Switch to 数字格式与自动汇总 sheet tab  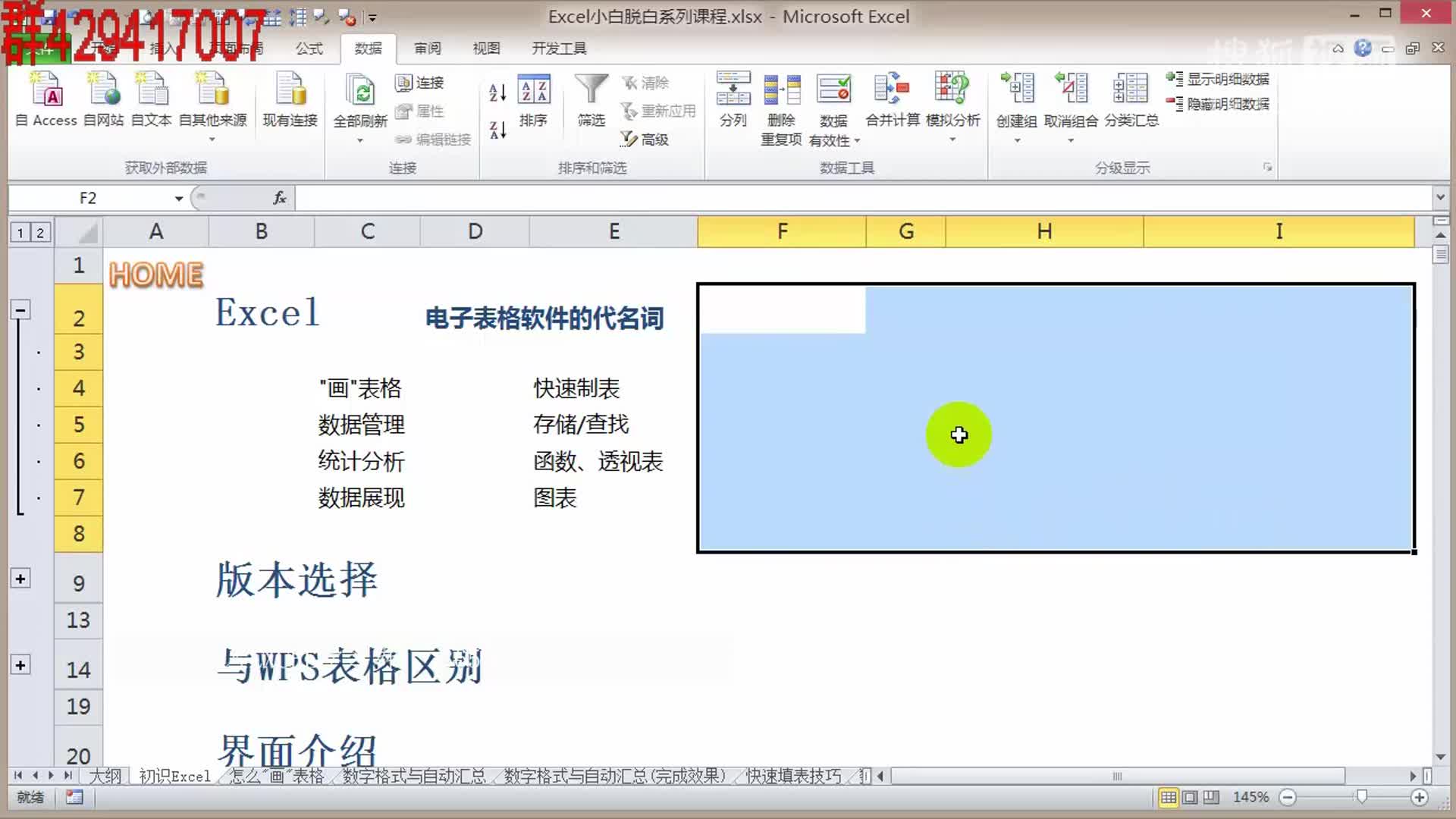414,776
